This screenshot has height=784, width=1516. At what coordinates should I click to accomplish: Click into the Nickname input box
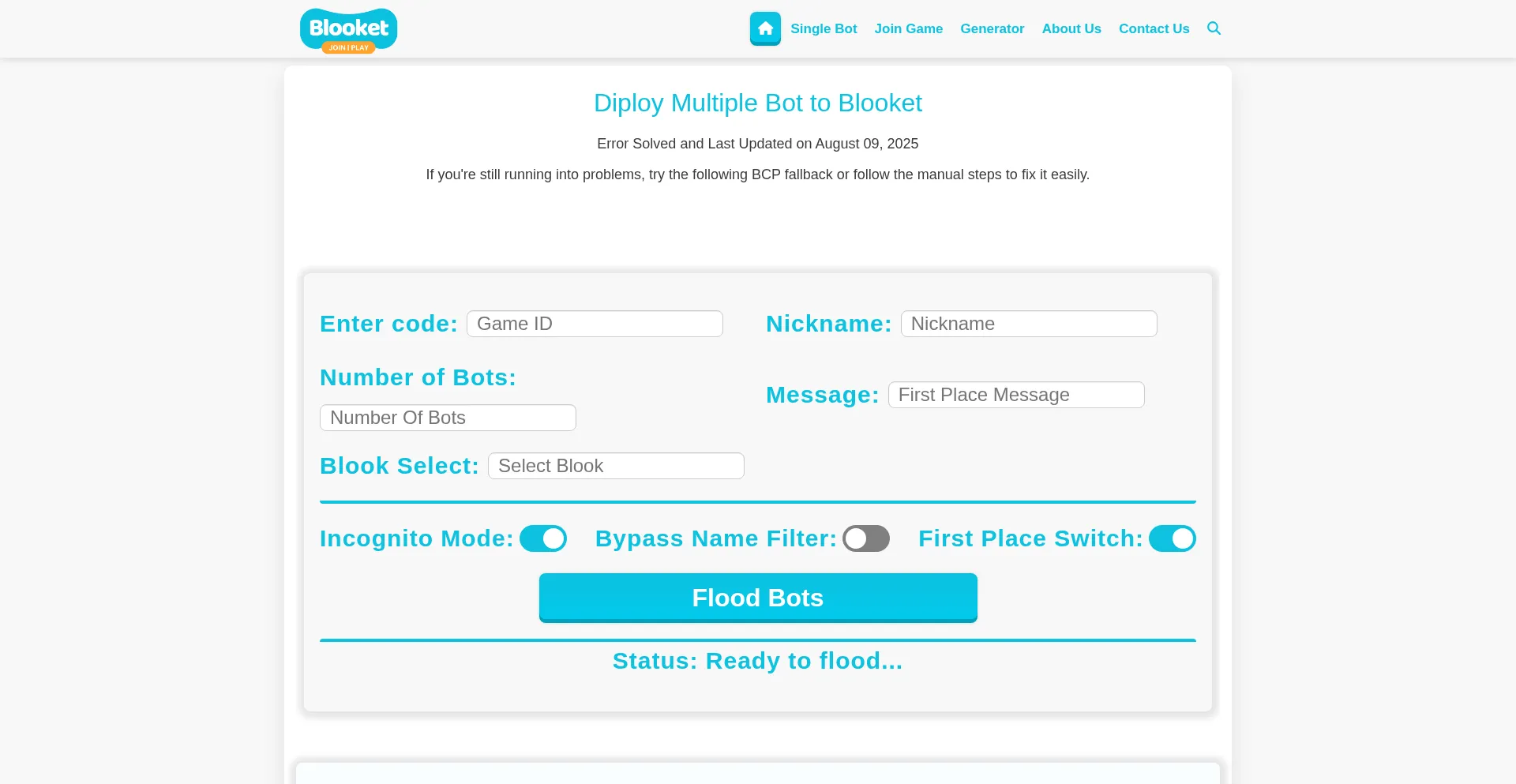1029,324
